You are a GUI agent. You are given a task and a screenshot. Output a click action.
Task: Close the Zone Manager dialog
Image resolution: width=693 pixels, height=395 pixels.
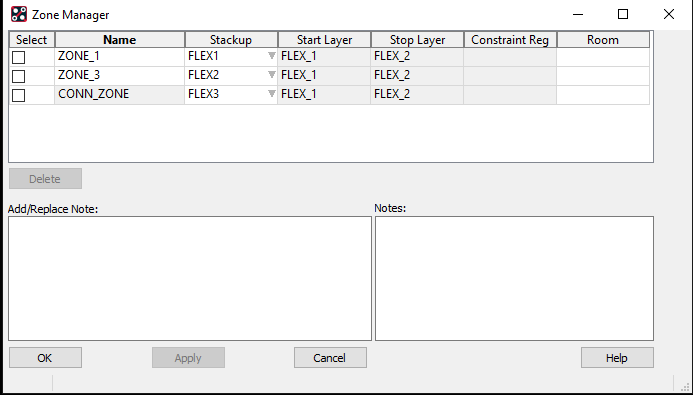click(669, 14)
